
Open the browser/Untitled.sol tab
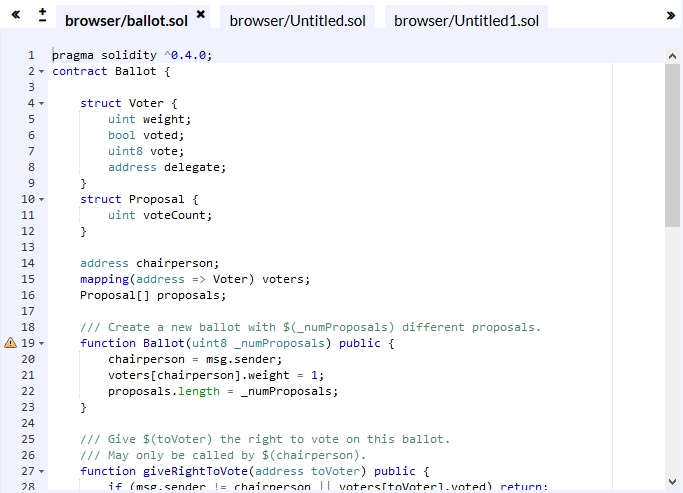click(297, 20)
